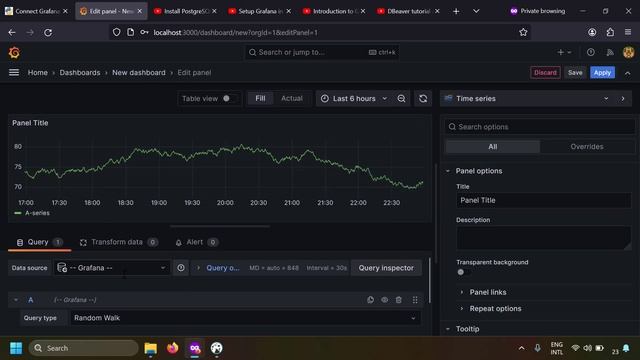Switch to the Alert tab
Screen dimensions: 640x360
(x=196, y=242)
